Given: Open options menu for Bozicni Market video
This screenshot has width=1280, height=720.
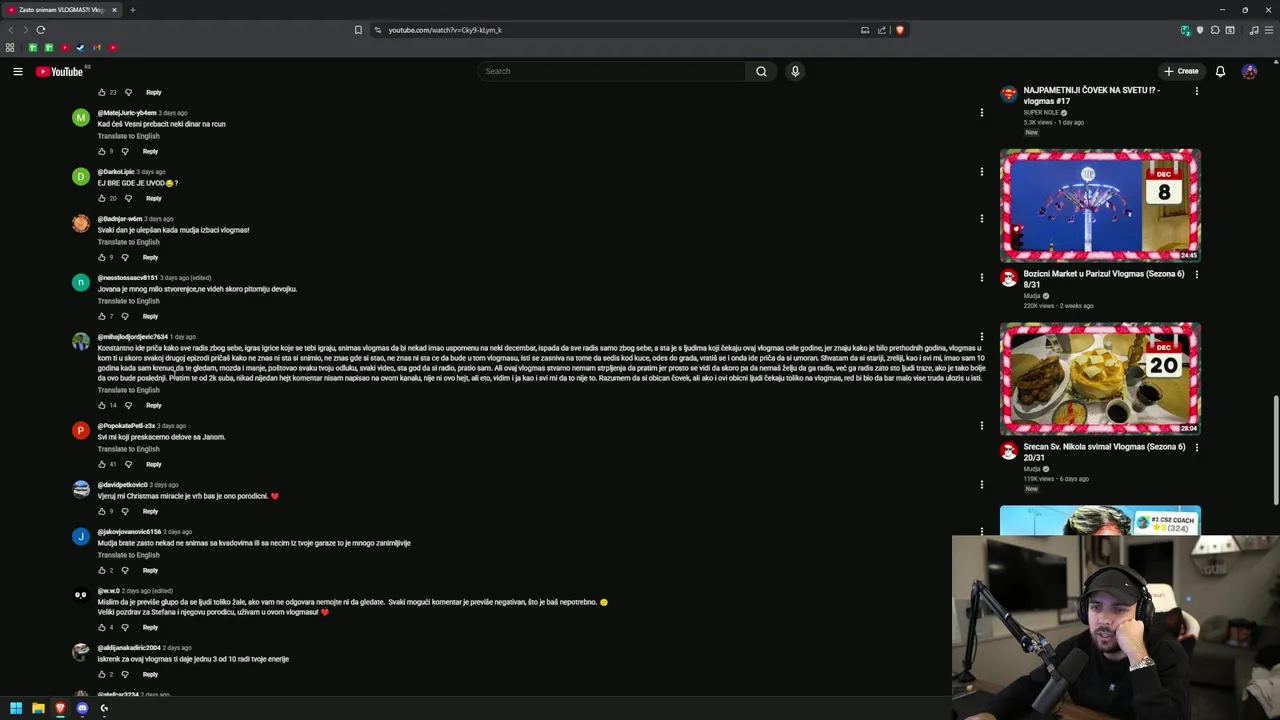Looking at the screenshot, I should (x=1197, y=274).
